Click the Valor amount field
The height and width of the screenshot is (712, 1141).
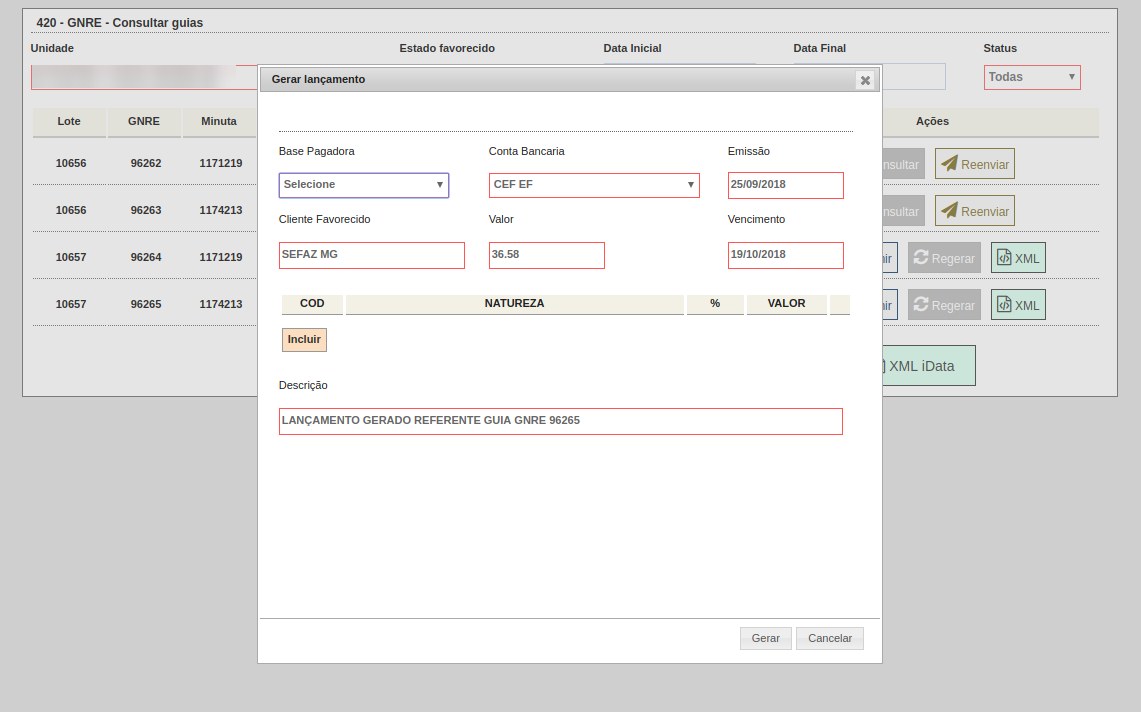pyautogui.click(x=546, y=255)
